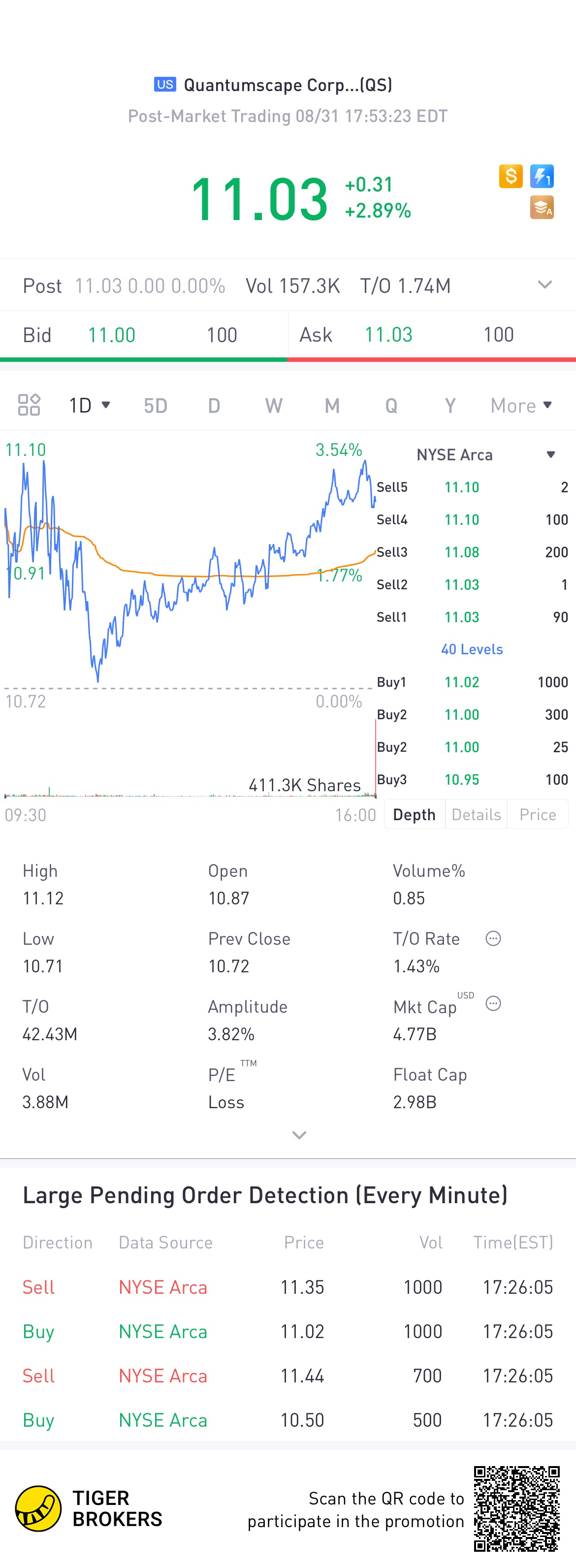Tap the 411.3K Shares volume label
Viewport: 576px width, 1568px height.
304,785
